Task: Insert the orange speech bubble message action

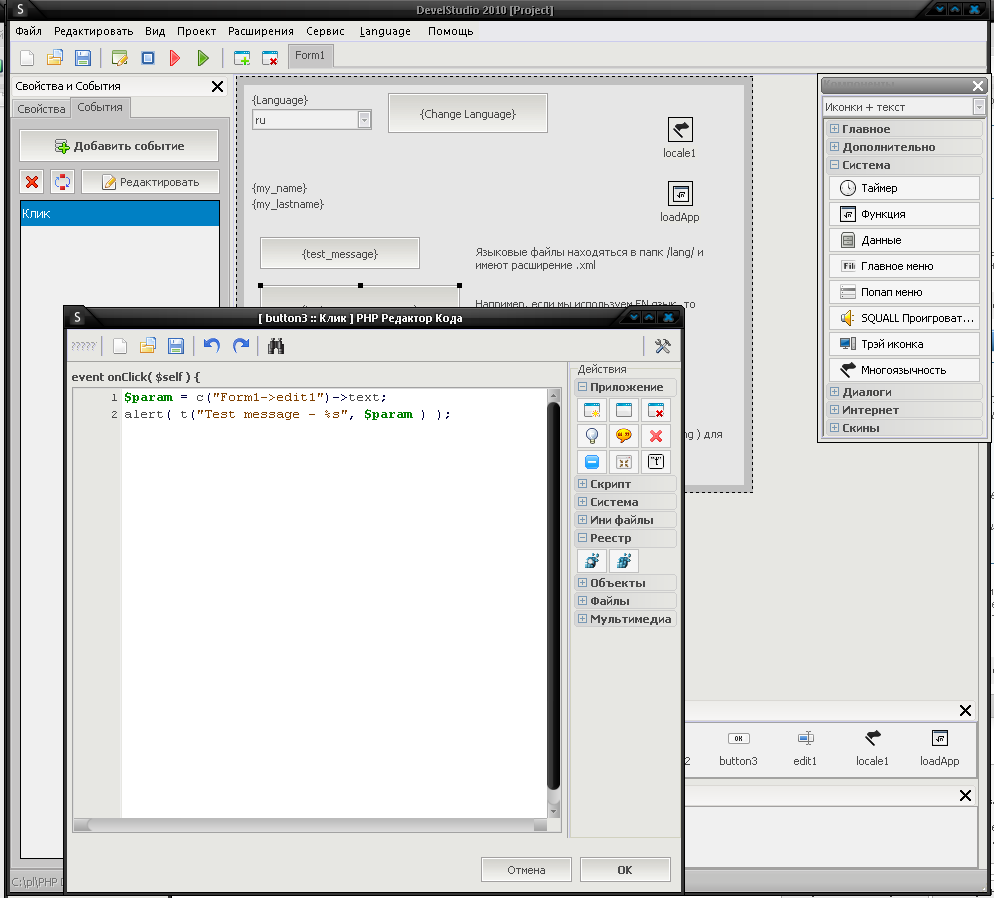Action: tap(624, 436)
